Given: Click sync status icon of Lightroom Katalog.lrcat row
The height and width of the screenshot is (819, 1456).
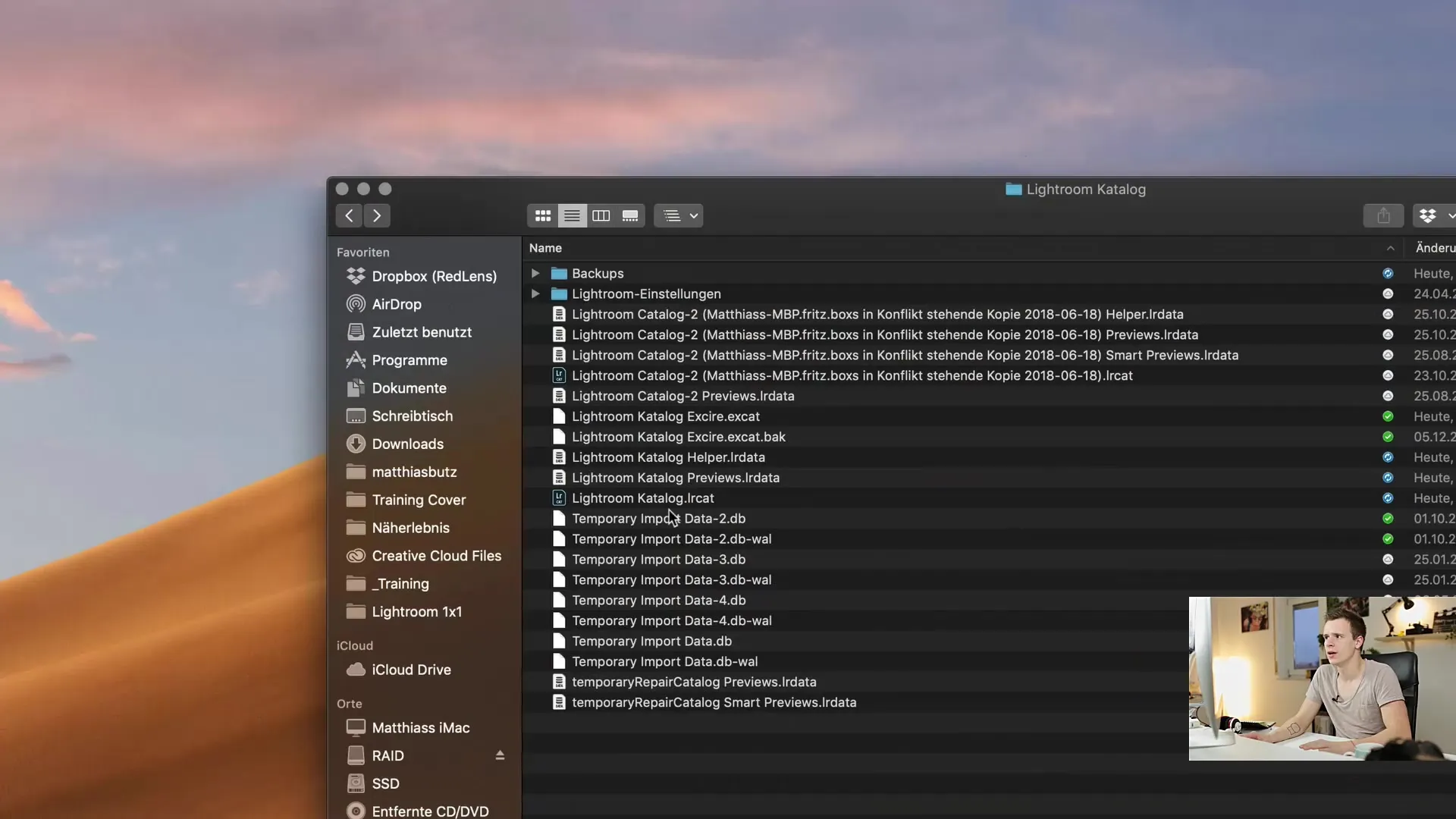Looking at the screenshot, I should (x=1388, y=498).
